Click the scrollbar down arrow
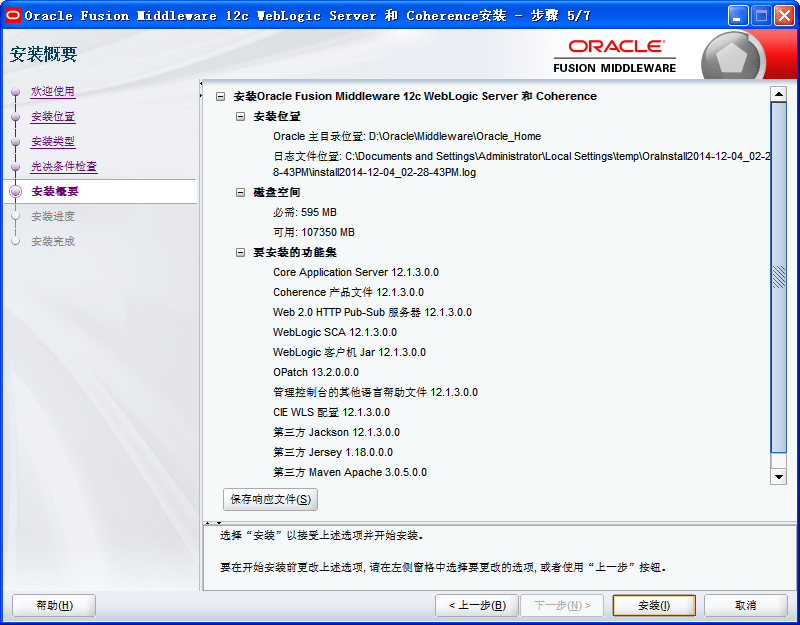The height and width of the screenshot is (625, 800). click(779, 477)
